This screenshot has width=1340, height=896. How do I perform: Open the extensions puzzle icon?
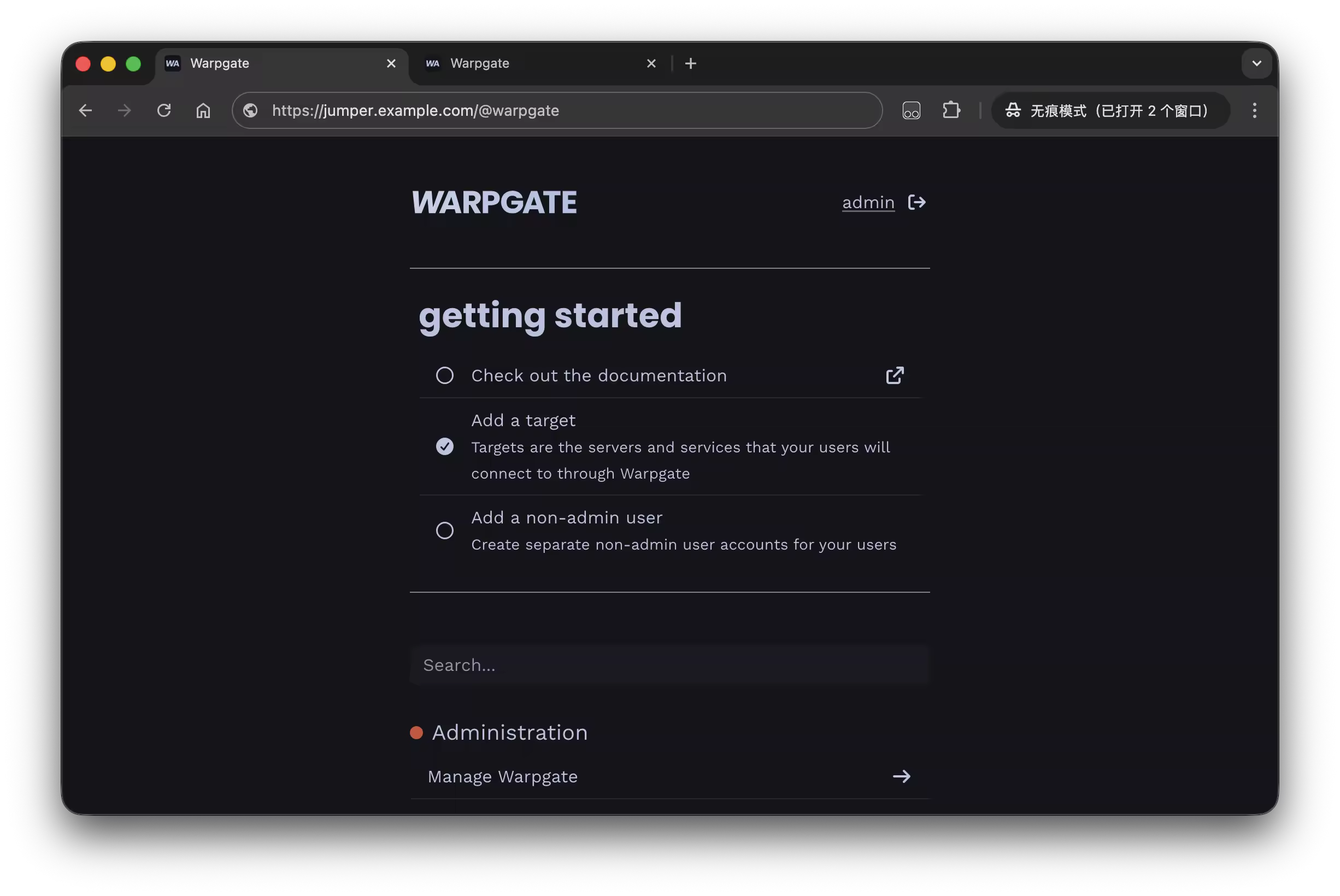click(951, 110)
